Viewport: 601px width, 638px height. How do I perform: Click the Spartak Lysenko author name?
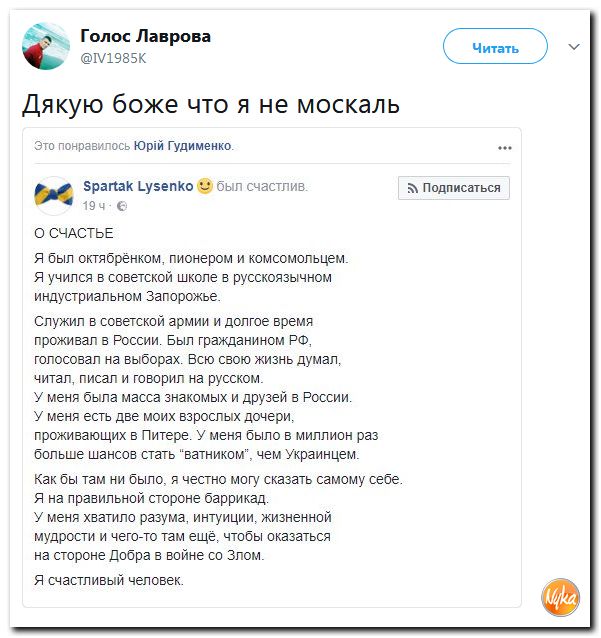click(x=138, y=186)
